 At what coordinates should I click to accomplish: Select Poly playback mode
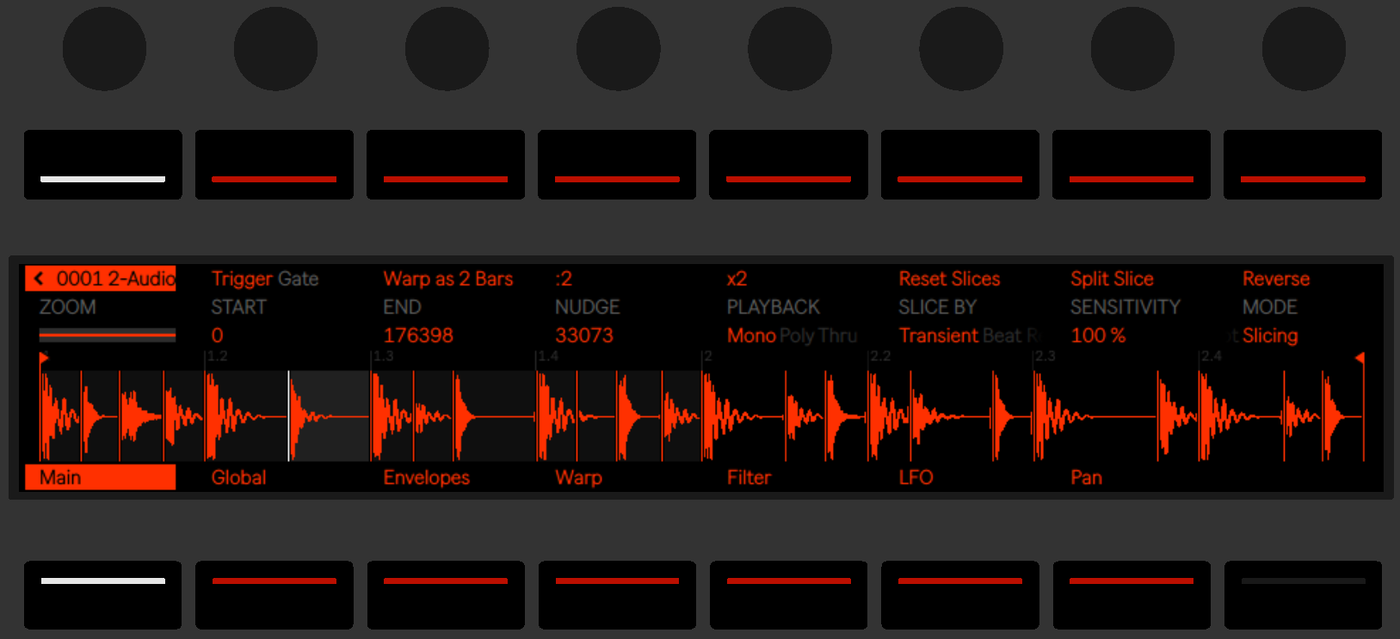[797, 336]
